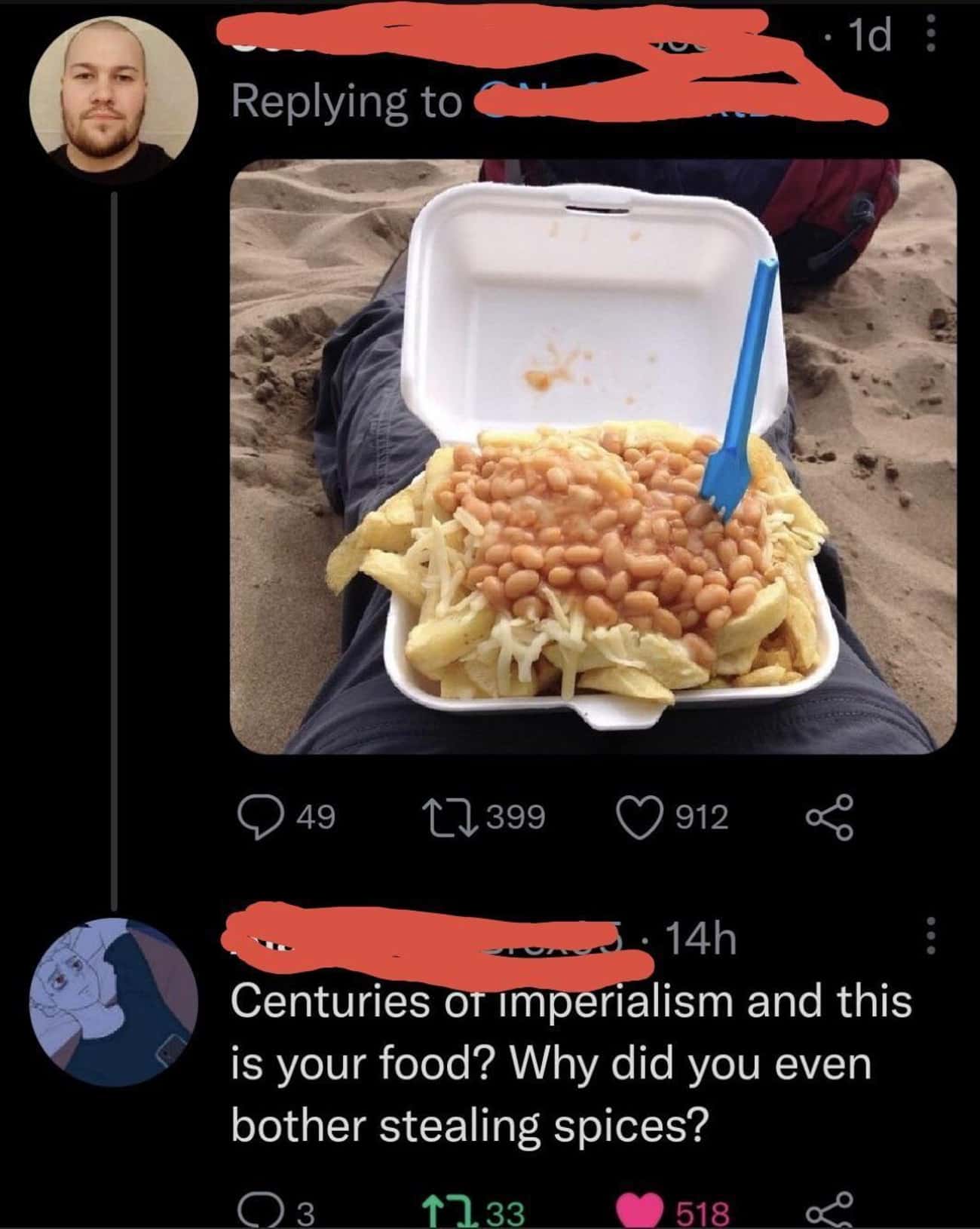Viewport: 980px width, 1229px height.
Task: Open the 'Centuries of imperialism' reply text
Action: (571, 1063)
